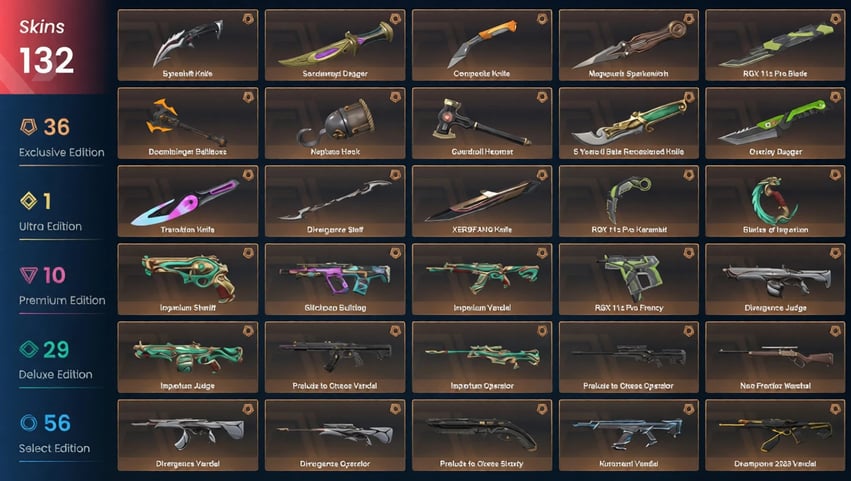Image resolution: width=851 pixels, height=481 pixels.
Task: Click the Deluxe Edition teal diamond icon
Action: (28, 349)
